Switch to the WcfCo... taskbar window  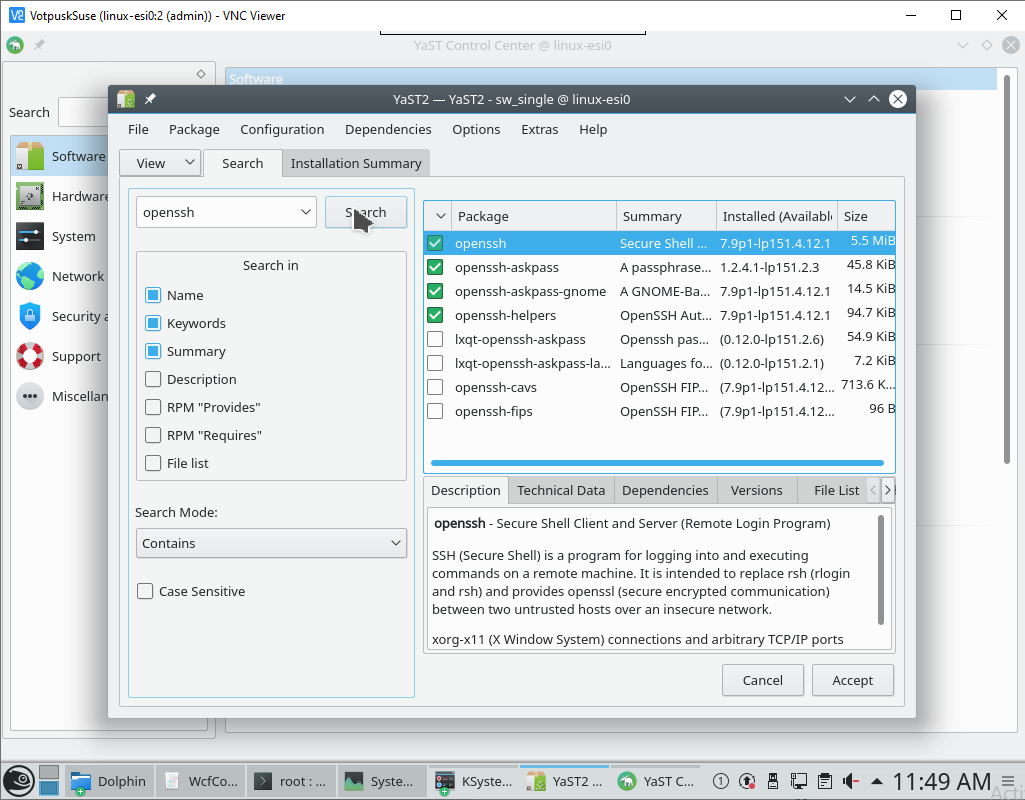point(200,781)
